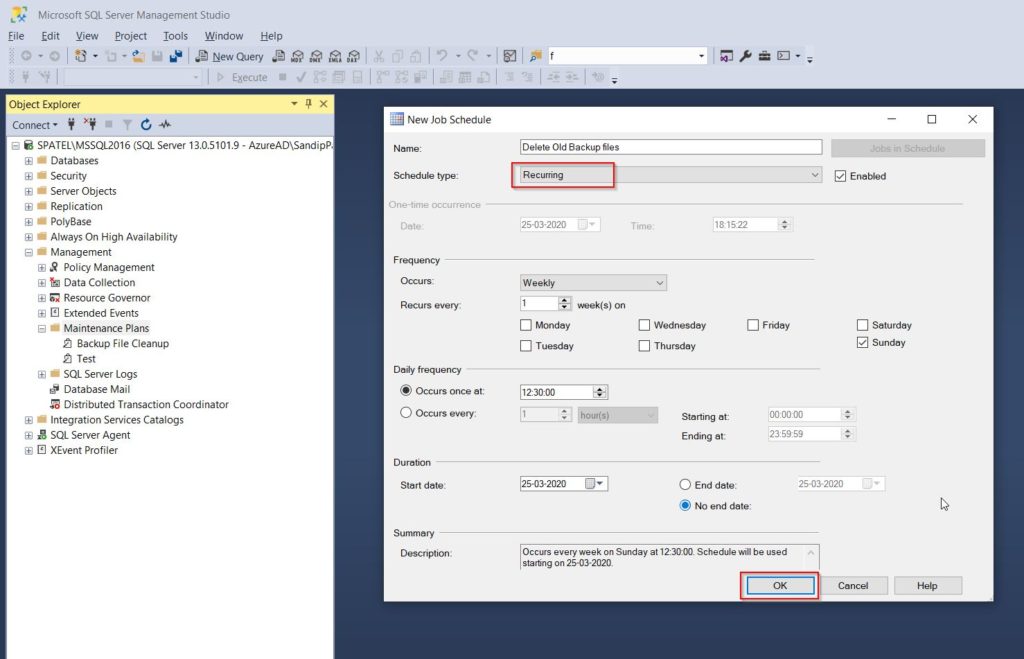Open the Edit menu
The height and width of the screenshot is (659, 1024).
pos(50,36)
